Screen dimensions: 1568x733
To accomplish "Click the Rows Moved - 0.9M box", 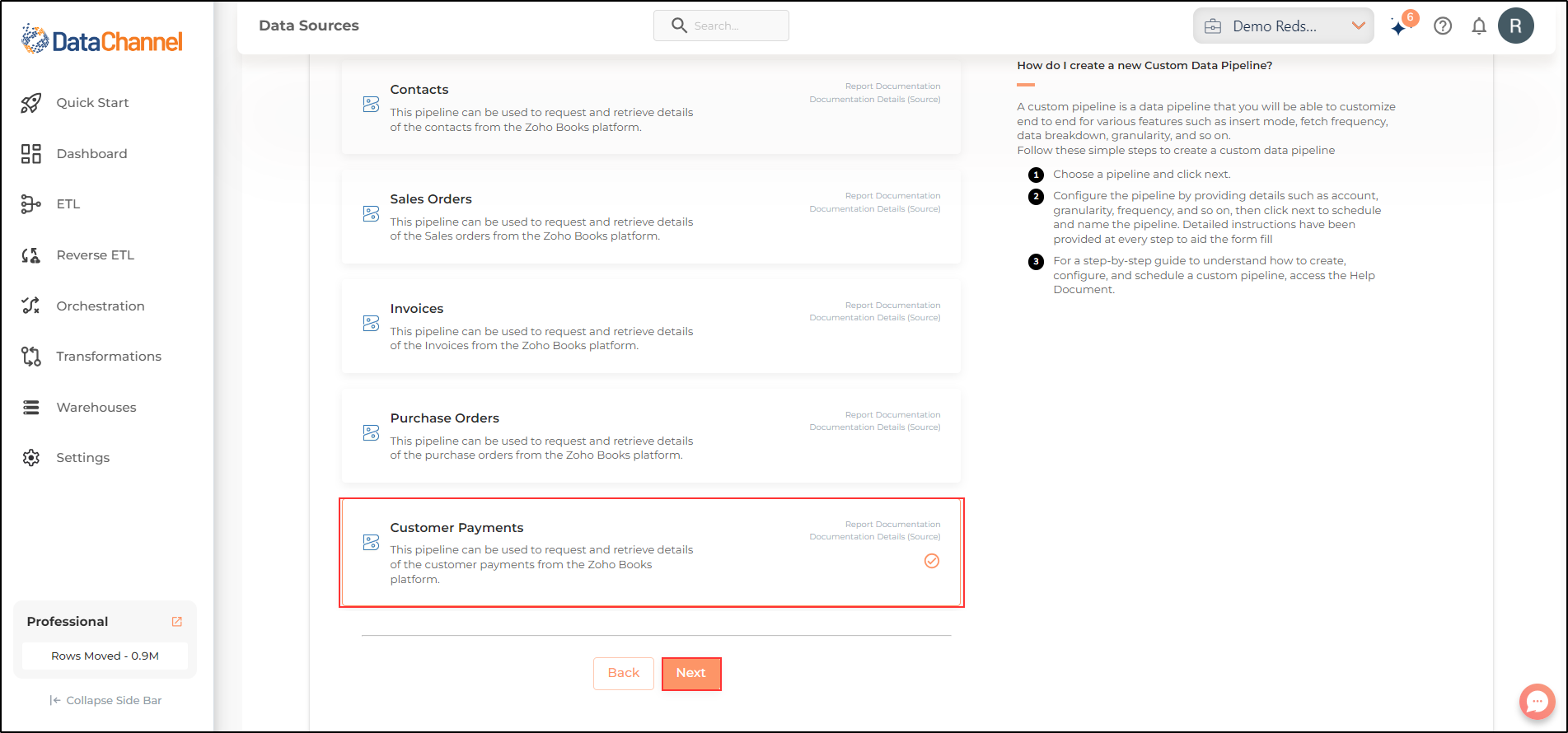I will click(105, 656).
